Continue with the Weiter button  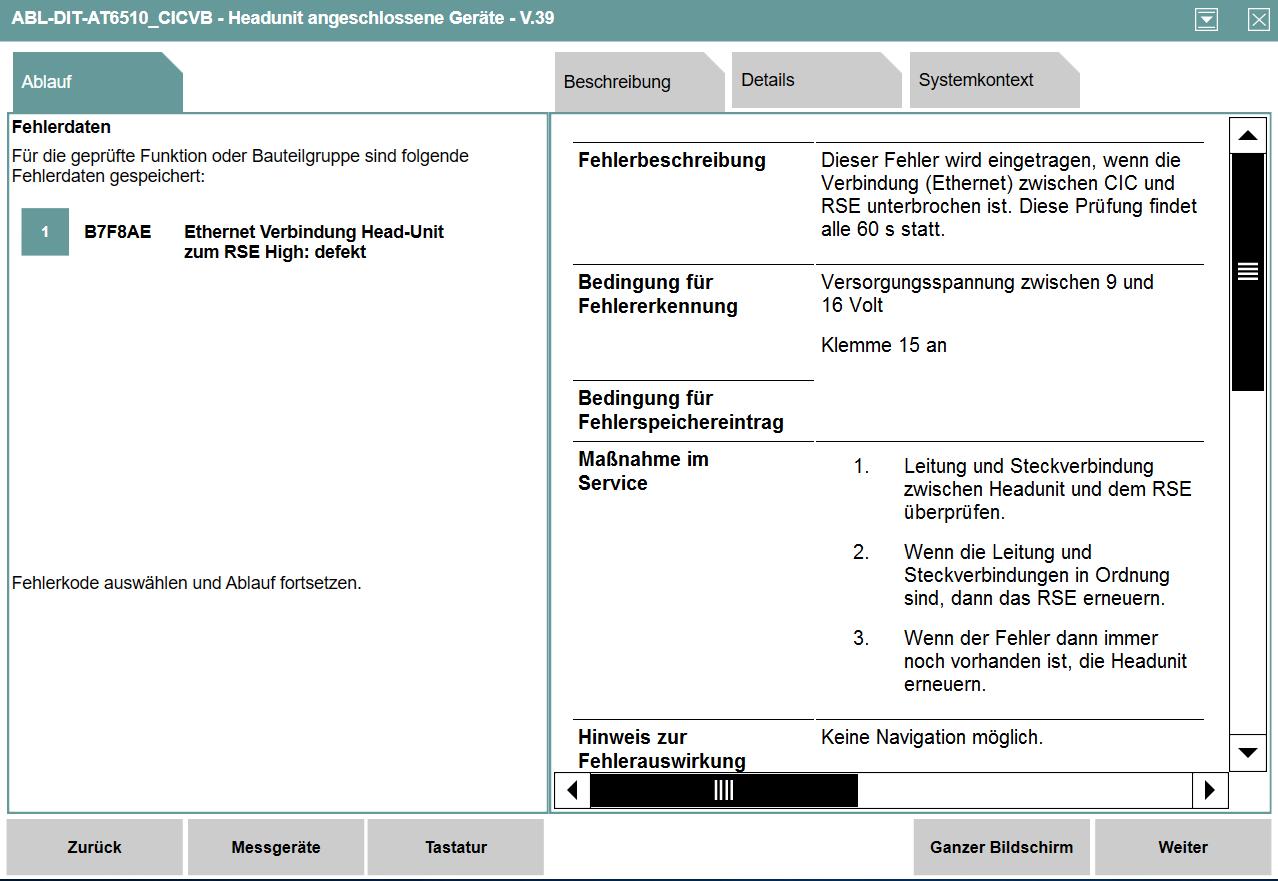[1183, 847]
